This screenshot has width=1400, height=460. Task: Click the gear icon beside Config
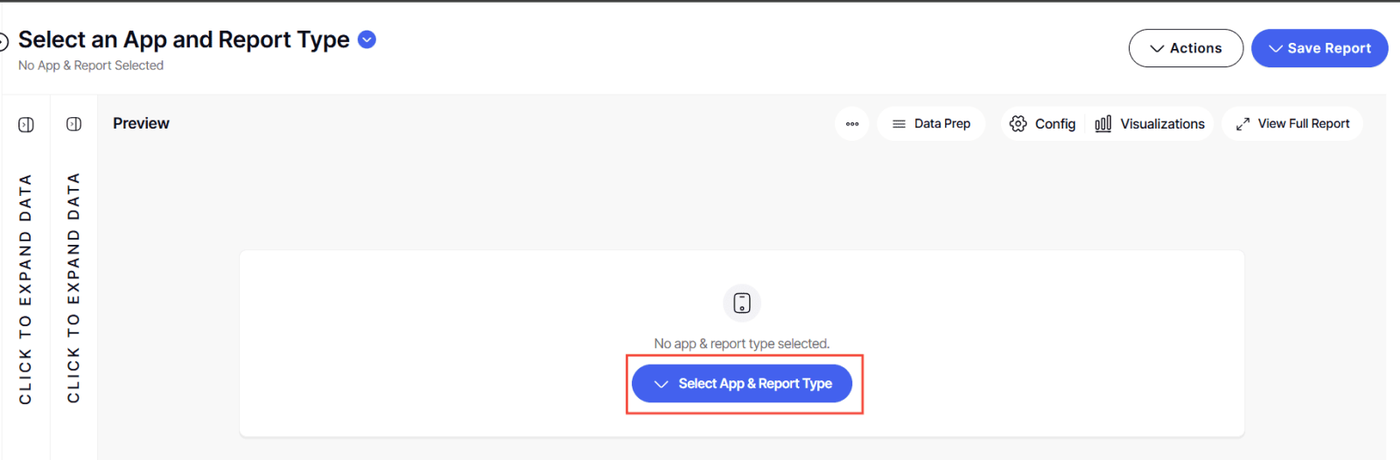click(x=1018, y=124)
